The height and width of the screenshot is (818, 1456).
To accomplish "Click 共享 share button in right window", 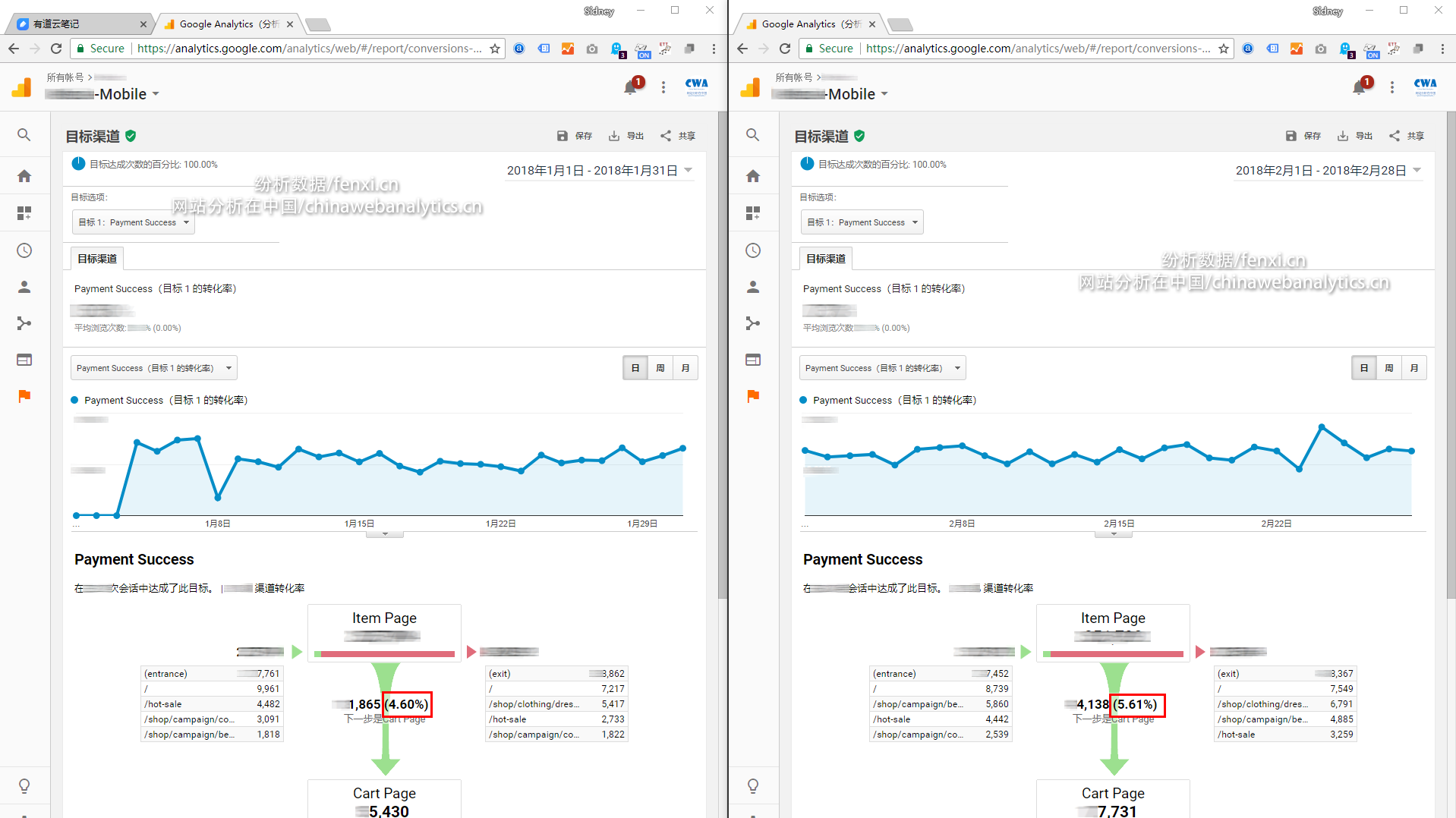I will [1407, 136].
